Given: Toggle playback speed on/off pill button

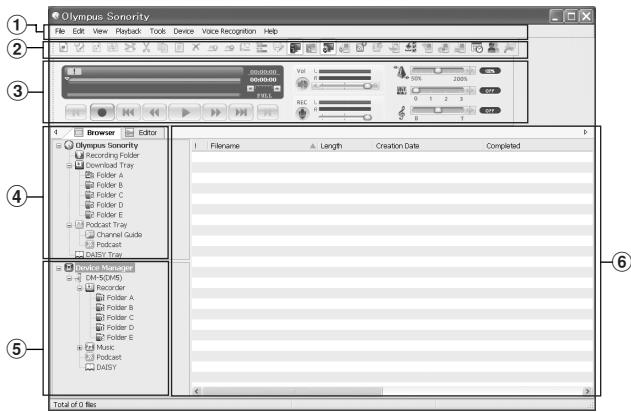Looking at the screenshot, I should pos(490,71).
